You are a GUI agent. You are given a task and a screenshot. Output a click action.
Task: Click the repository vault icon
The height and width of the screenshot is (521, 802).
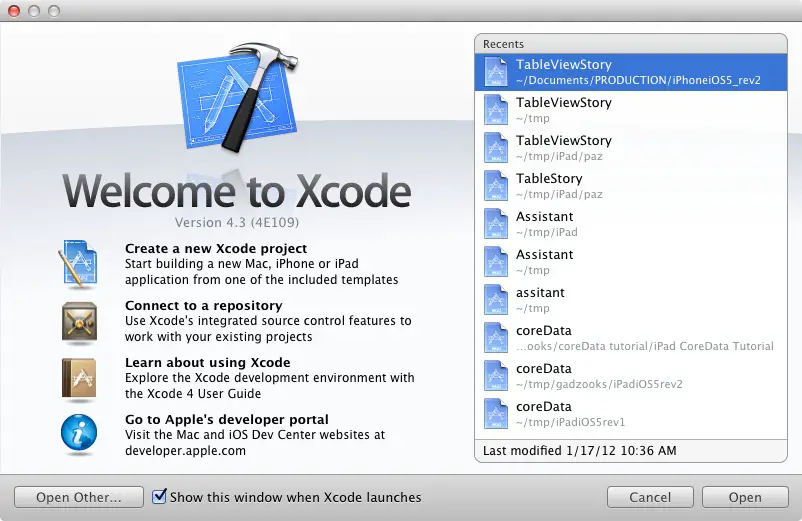[x=78, y=321]
